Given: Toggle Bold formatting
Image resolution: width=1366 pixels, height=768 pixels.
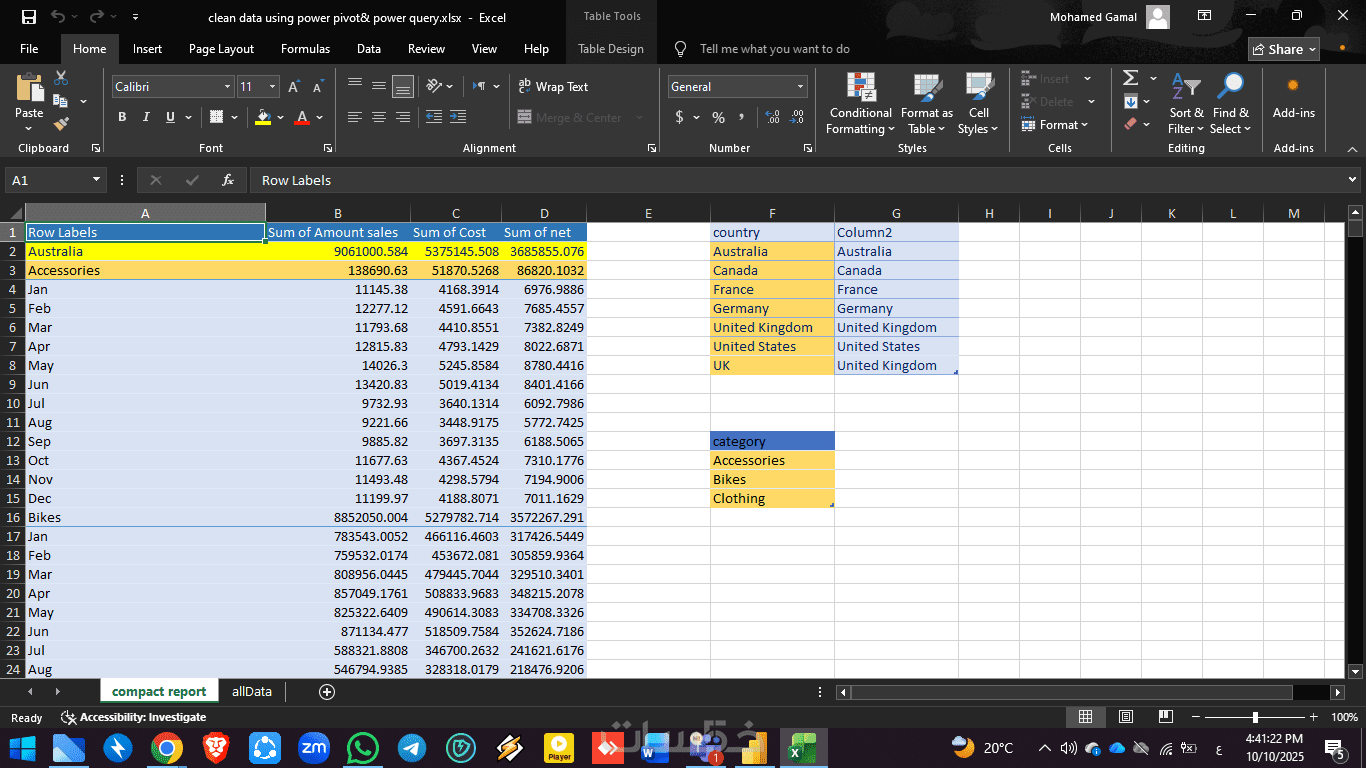Looking at the screenshot, I should coord(122,117).
